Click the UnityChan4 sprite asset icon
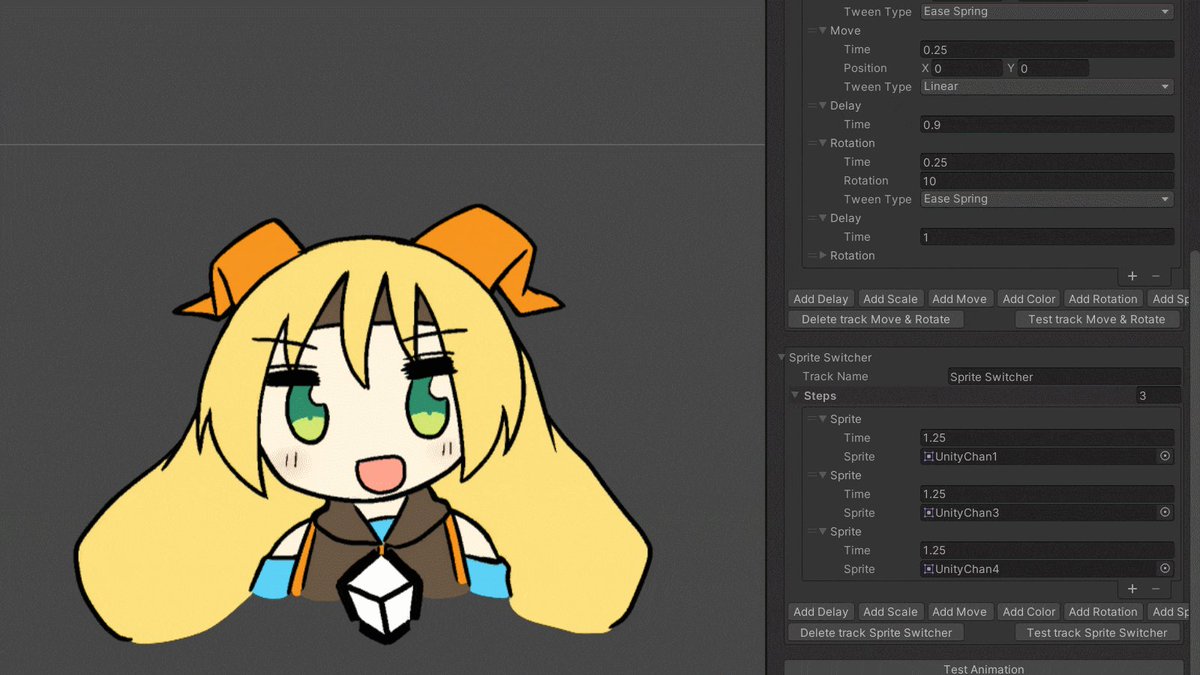 [x=929, y=568]
